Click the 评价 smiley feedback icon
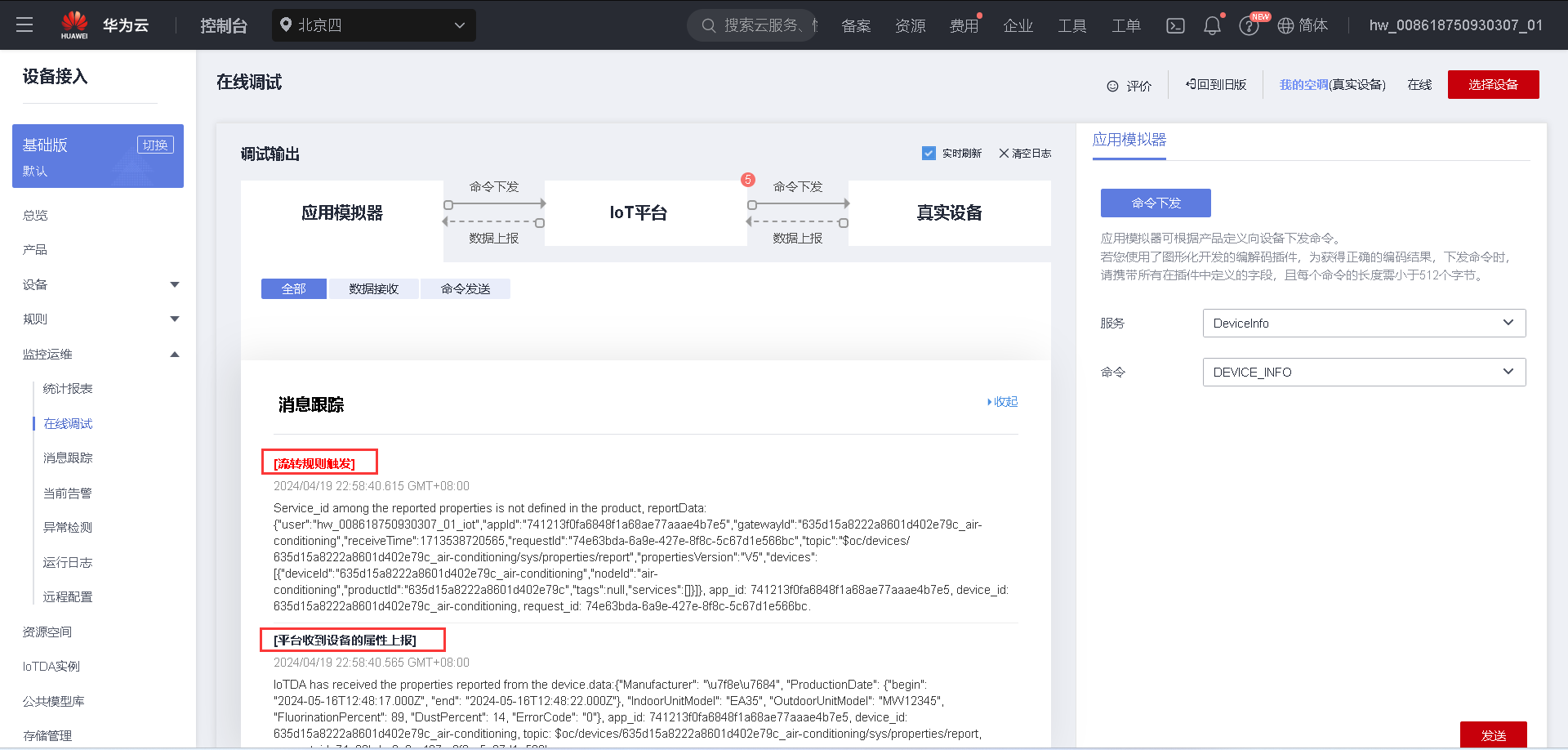1568x750 pixels. click(x=1112, y=85)
